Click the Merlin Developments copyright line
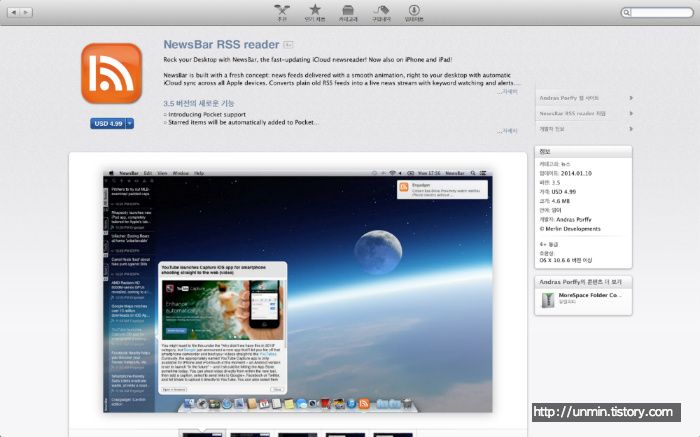Viewport: 700px width, 437px height. 570,229
